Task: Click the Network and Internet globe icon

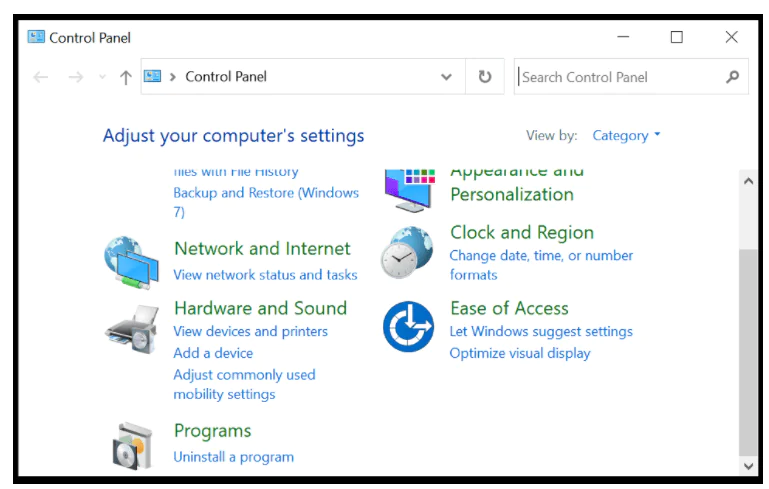Action: pyautogui.click(x=131, y=262)
